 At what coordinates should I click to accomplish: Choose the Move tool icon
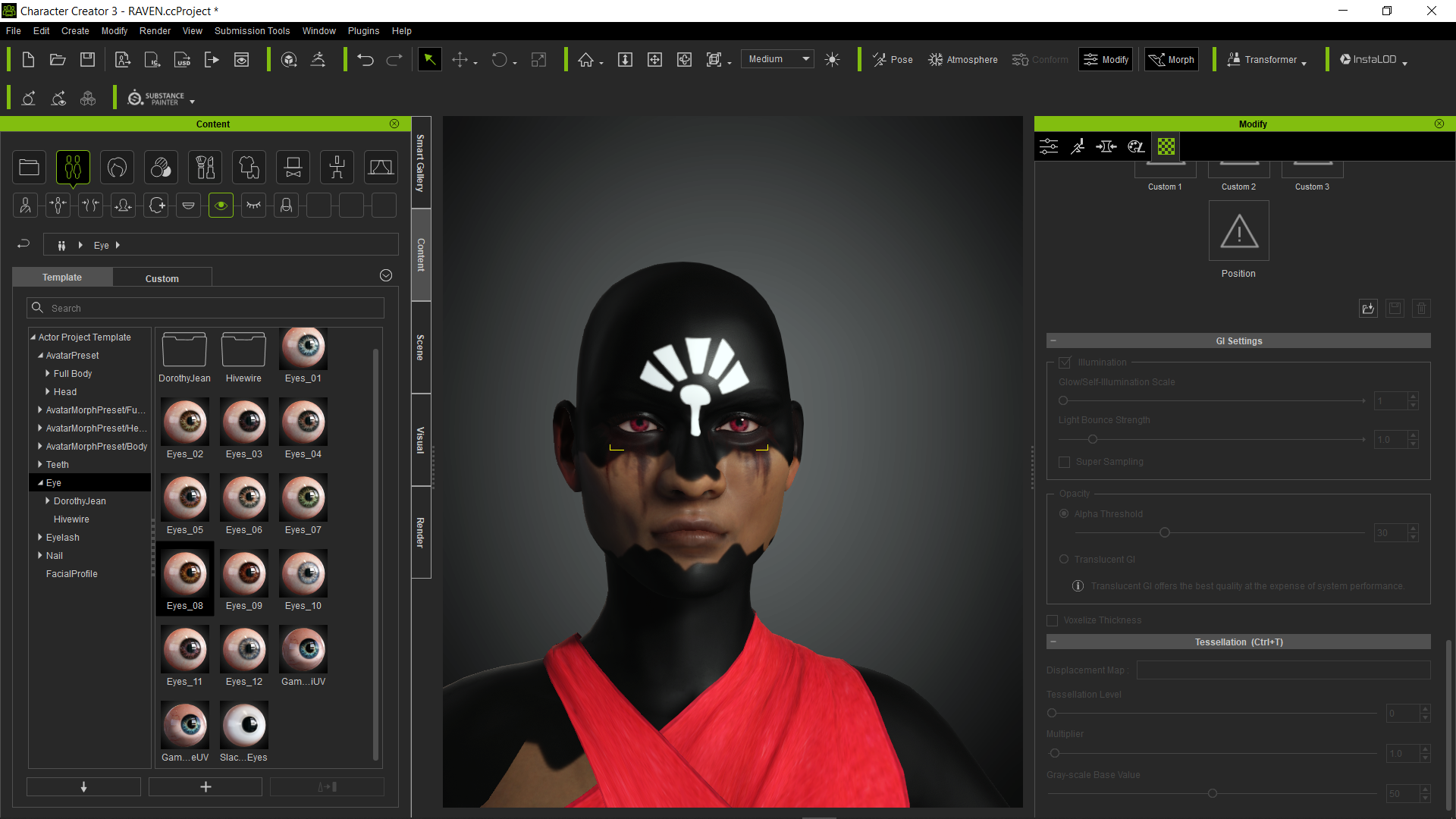(x=460, y=60)
